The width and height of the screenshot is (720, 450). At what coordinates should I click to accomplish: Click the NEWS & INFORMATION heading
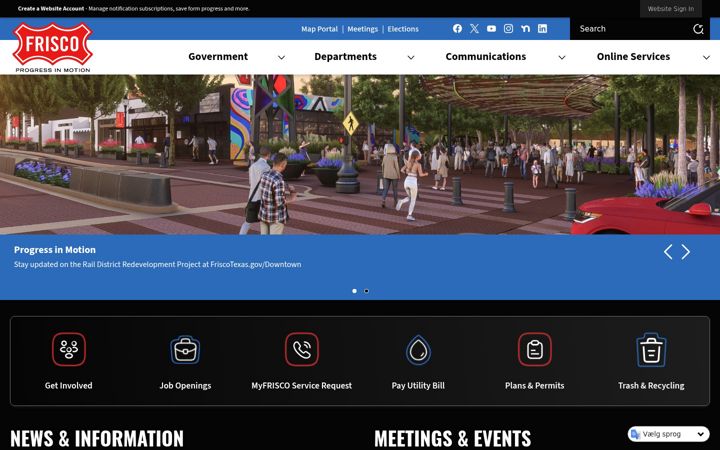(x=97, y=438)
